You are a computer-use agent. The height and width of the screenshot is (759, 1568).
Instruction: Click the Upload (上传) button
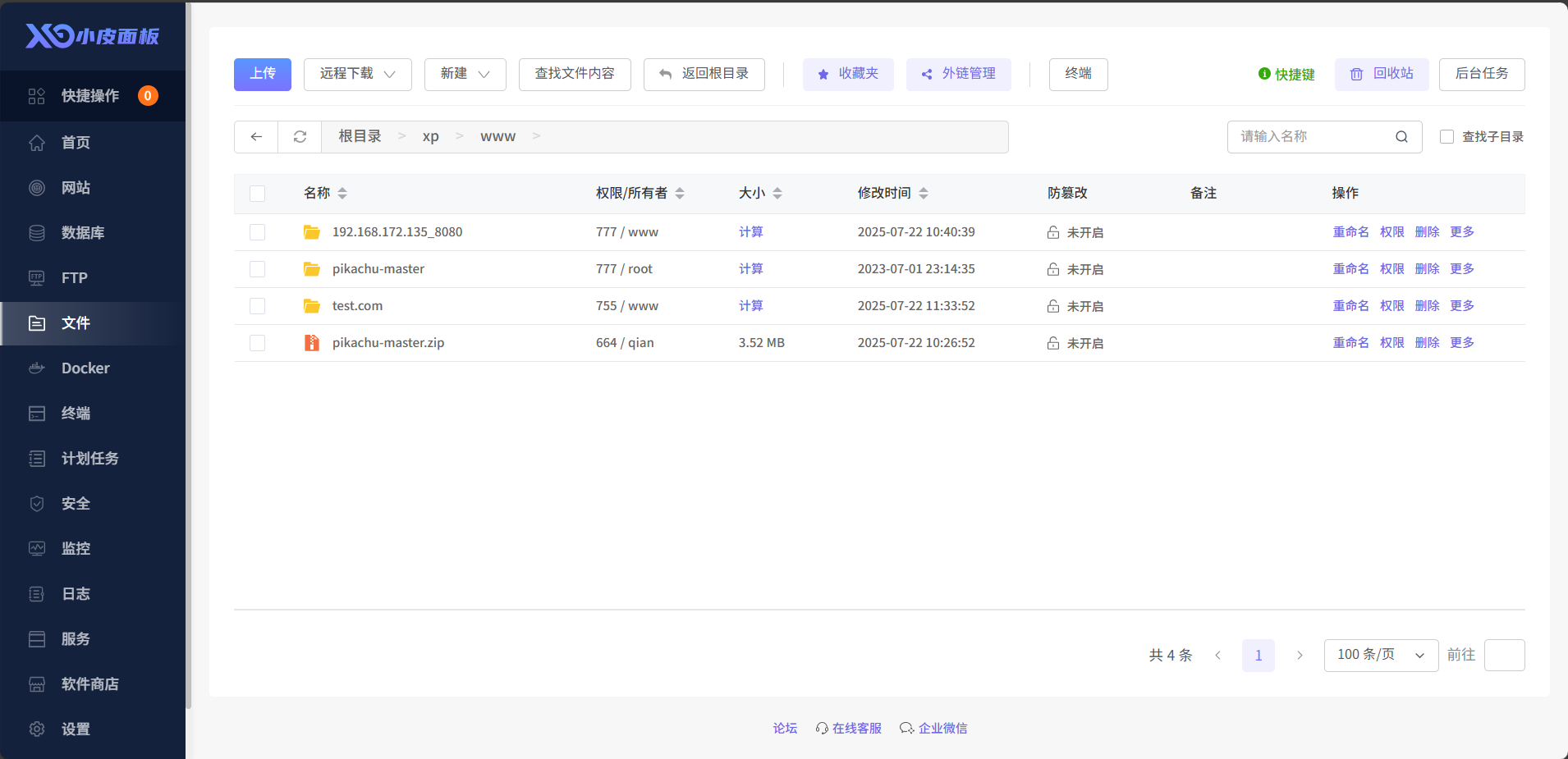263,75
